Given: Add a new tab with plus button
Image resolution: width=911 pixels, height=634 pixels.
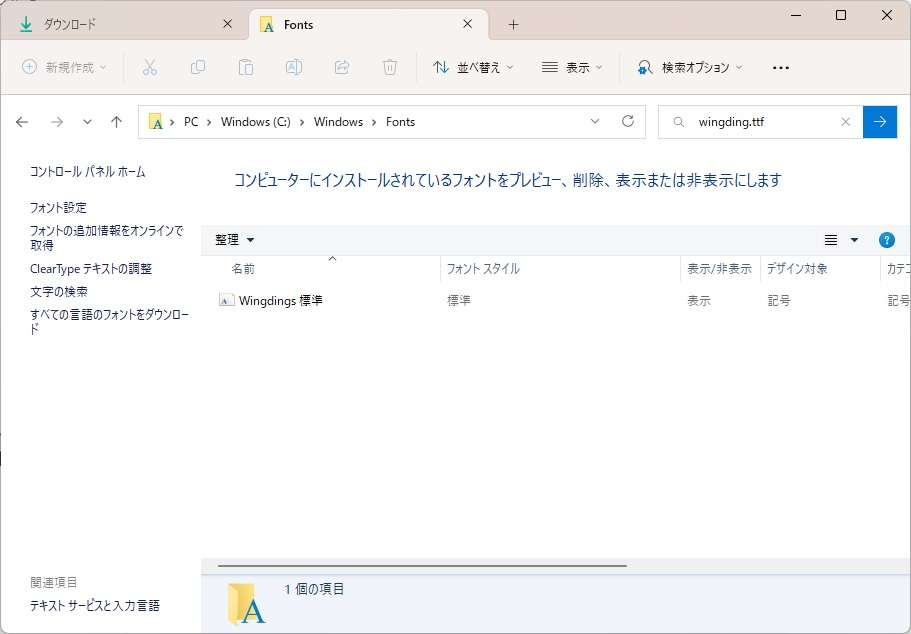Looking at the screenshot, I should click(x=513, y=24).
